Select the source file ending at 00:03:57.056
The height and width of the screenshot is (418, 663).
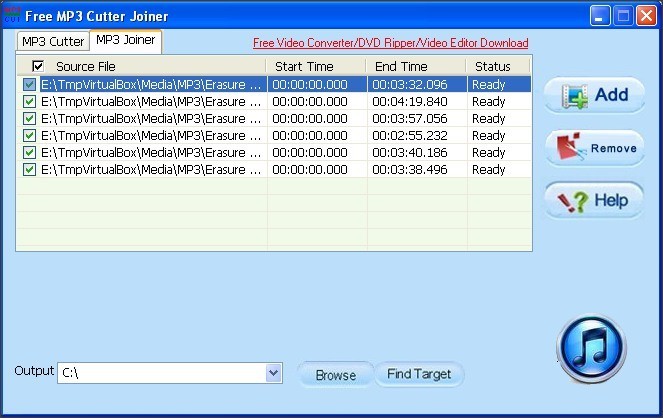coord(151,119)
